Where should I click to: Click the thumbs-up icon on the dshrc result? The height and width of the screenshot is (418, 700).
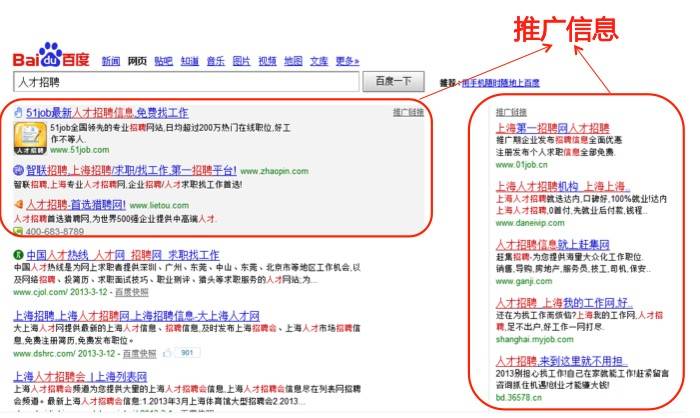click(x=167, y=353)
